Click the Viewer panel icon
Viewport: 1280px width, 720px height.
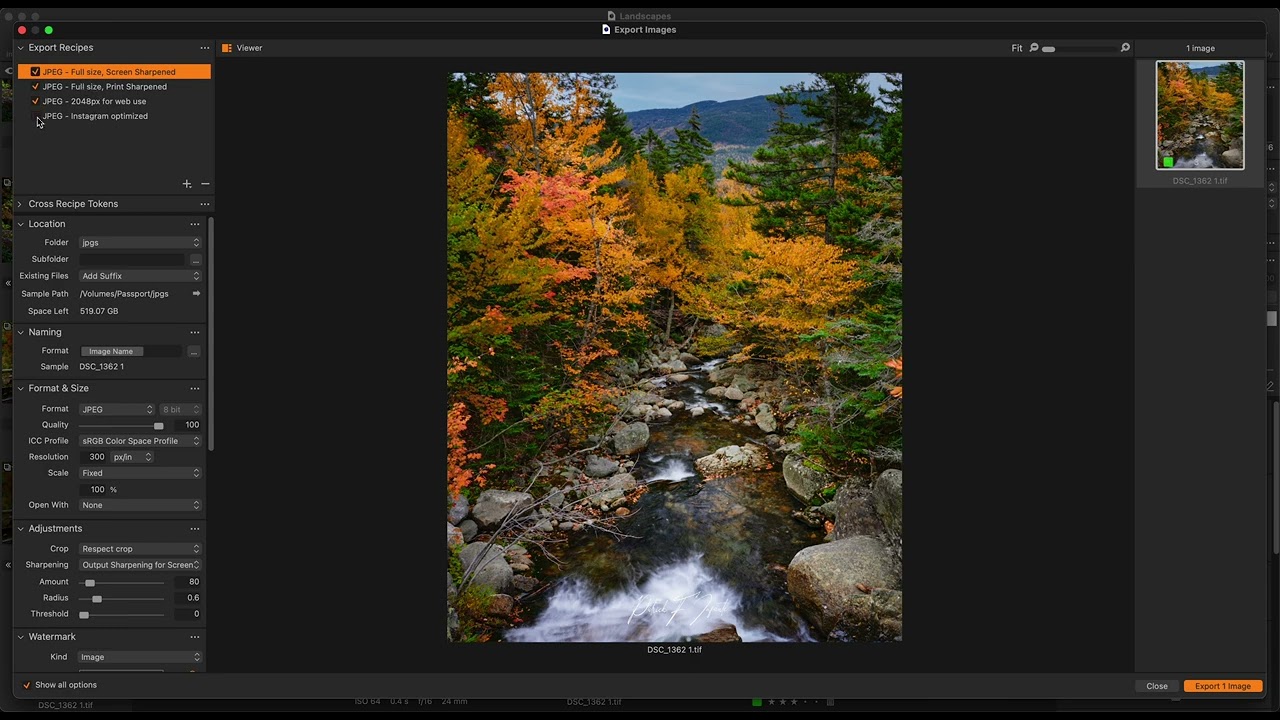point(227,48)
